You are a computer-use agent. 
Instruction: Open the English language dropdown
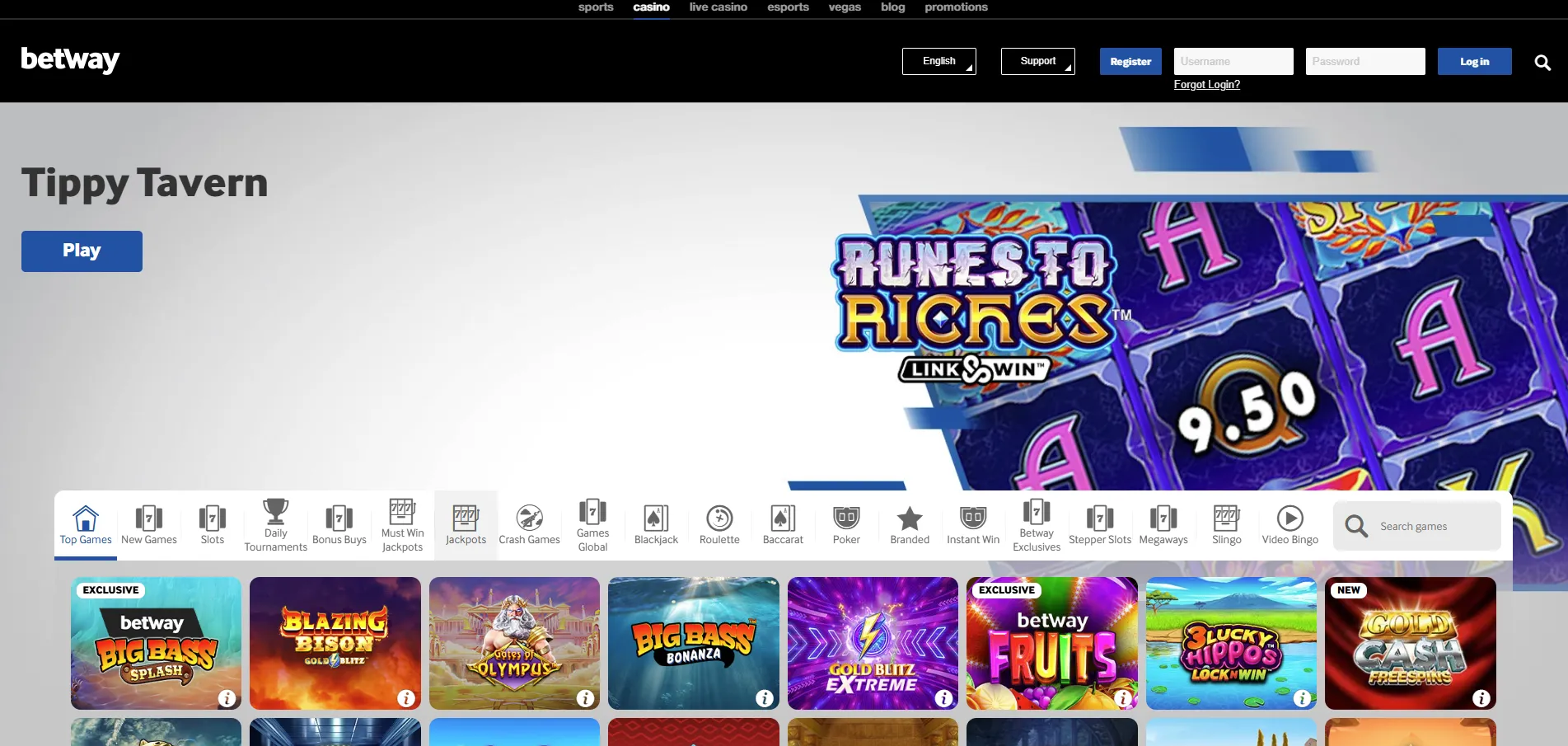pos(938,61)
